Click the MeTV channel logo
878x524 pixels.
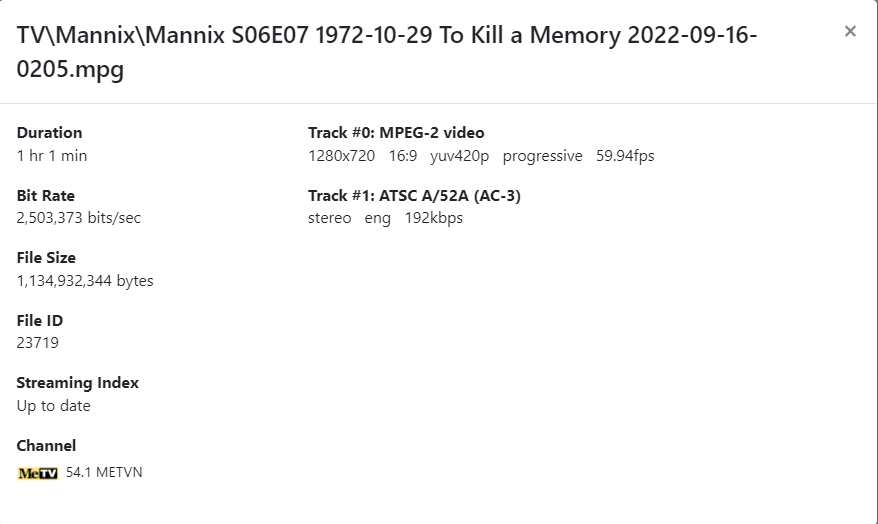pyautogui.click(x=38, y=473)
